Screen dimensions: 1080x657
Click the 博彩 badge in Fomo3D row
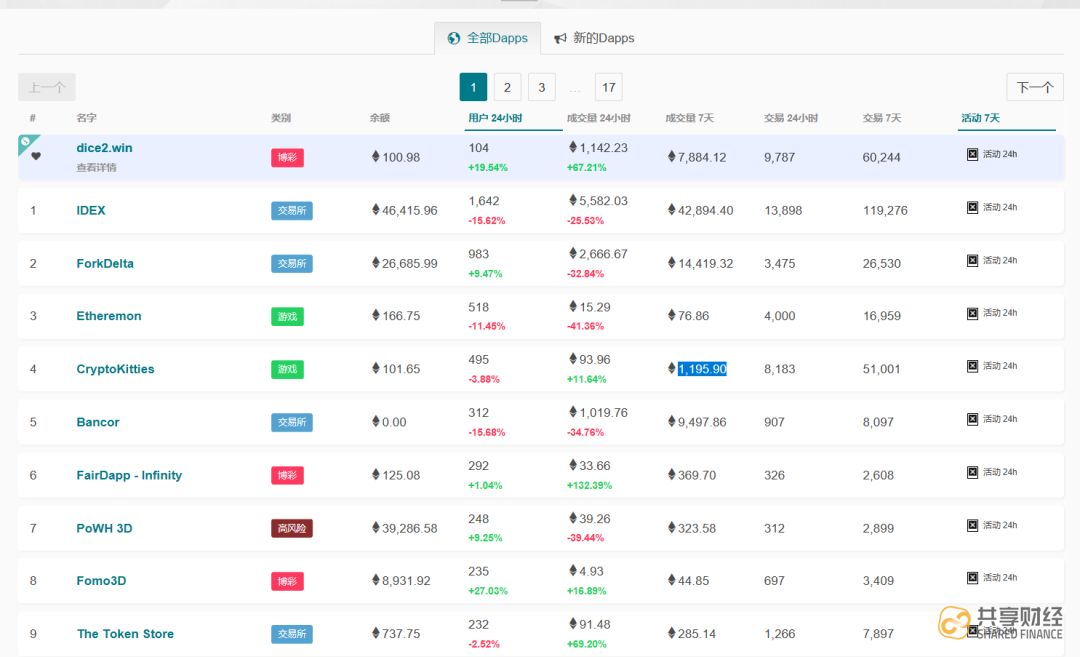coord(287,581)
